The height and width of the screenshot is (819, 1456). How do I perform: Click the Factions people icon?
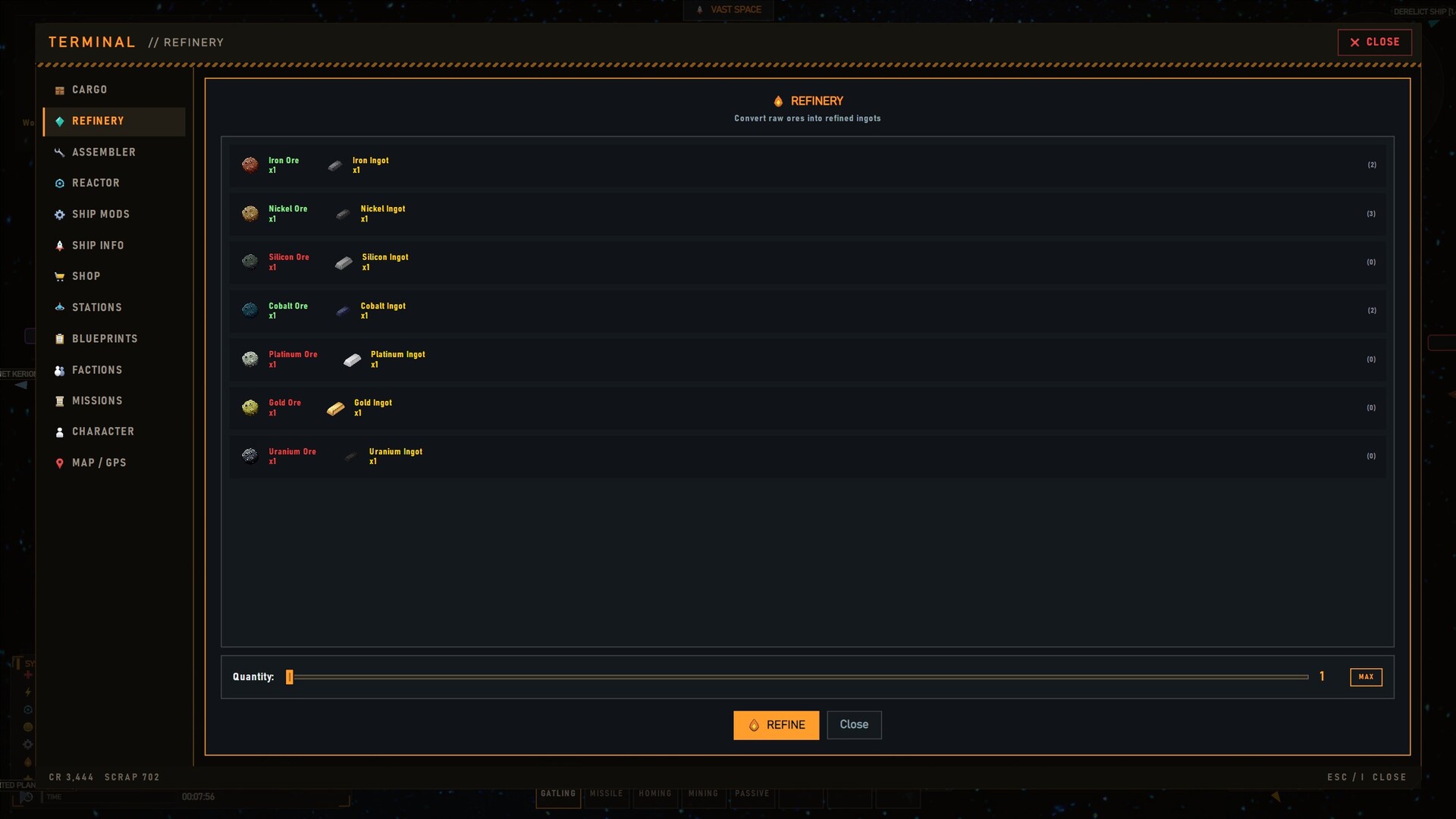coord(59,370)
